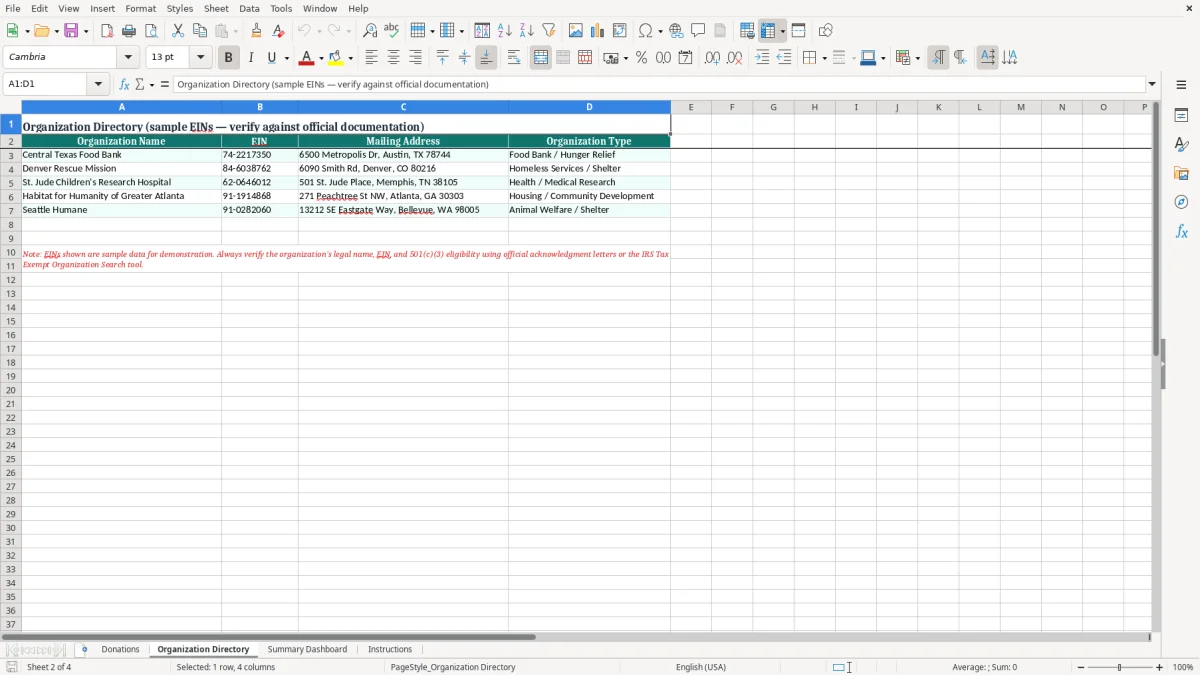Click the zoom-in plus button
This screenshot has height=675, width=1200.
click(x=1160, y=667)
